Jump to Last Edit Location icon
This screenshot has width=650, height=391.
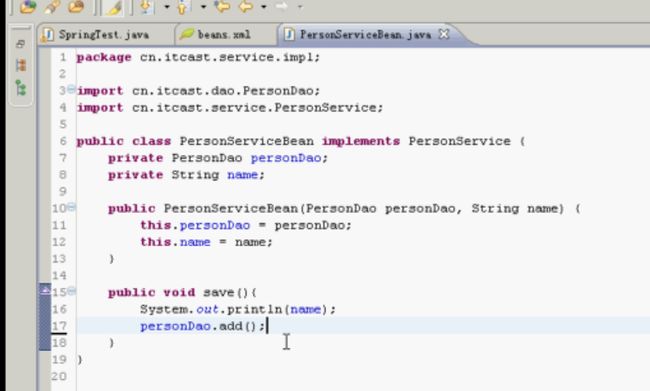(222, 6)
